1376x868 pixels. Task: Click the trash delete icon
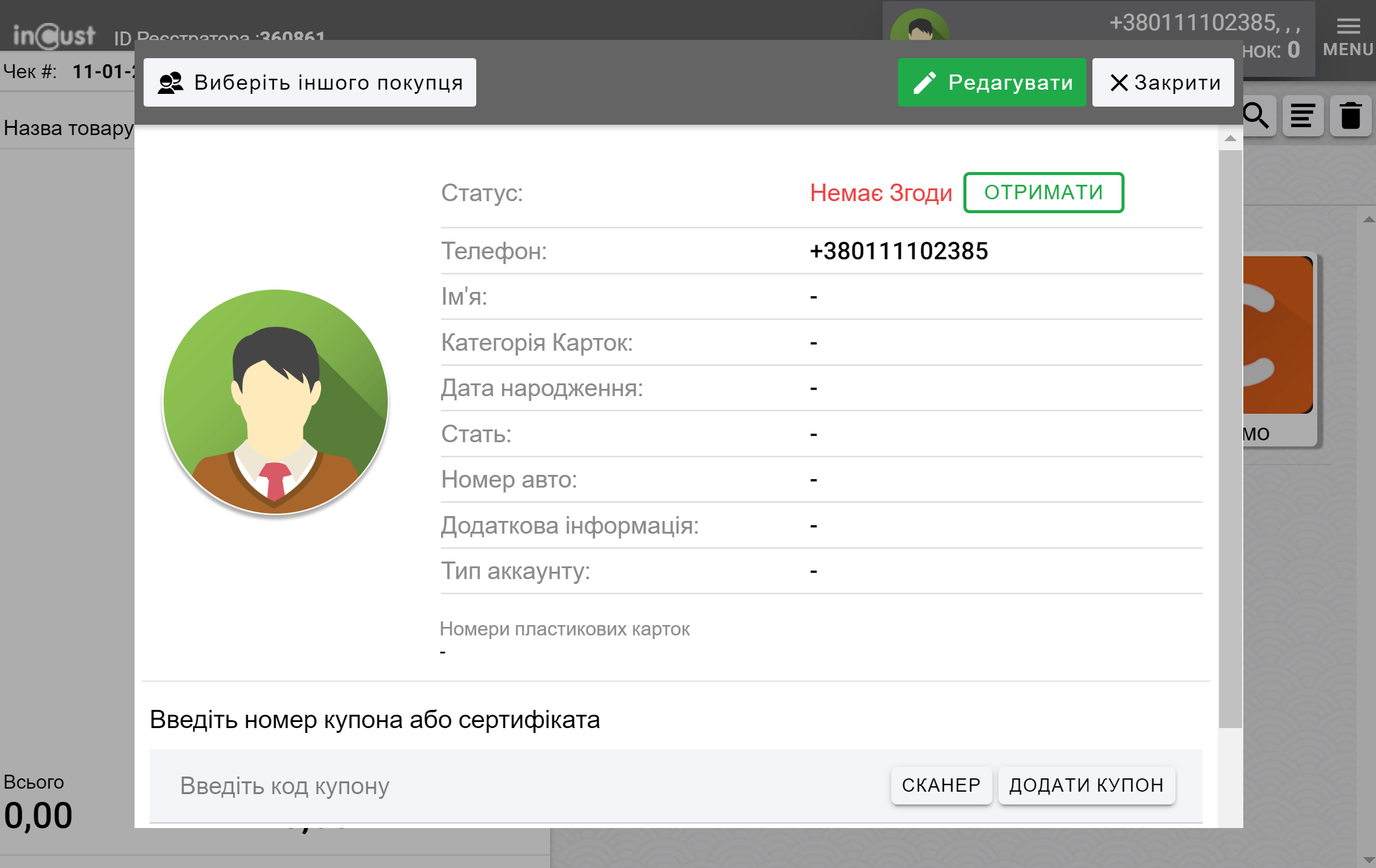(1351, 116)
